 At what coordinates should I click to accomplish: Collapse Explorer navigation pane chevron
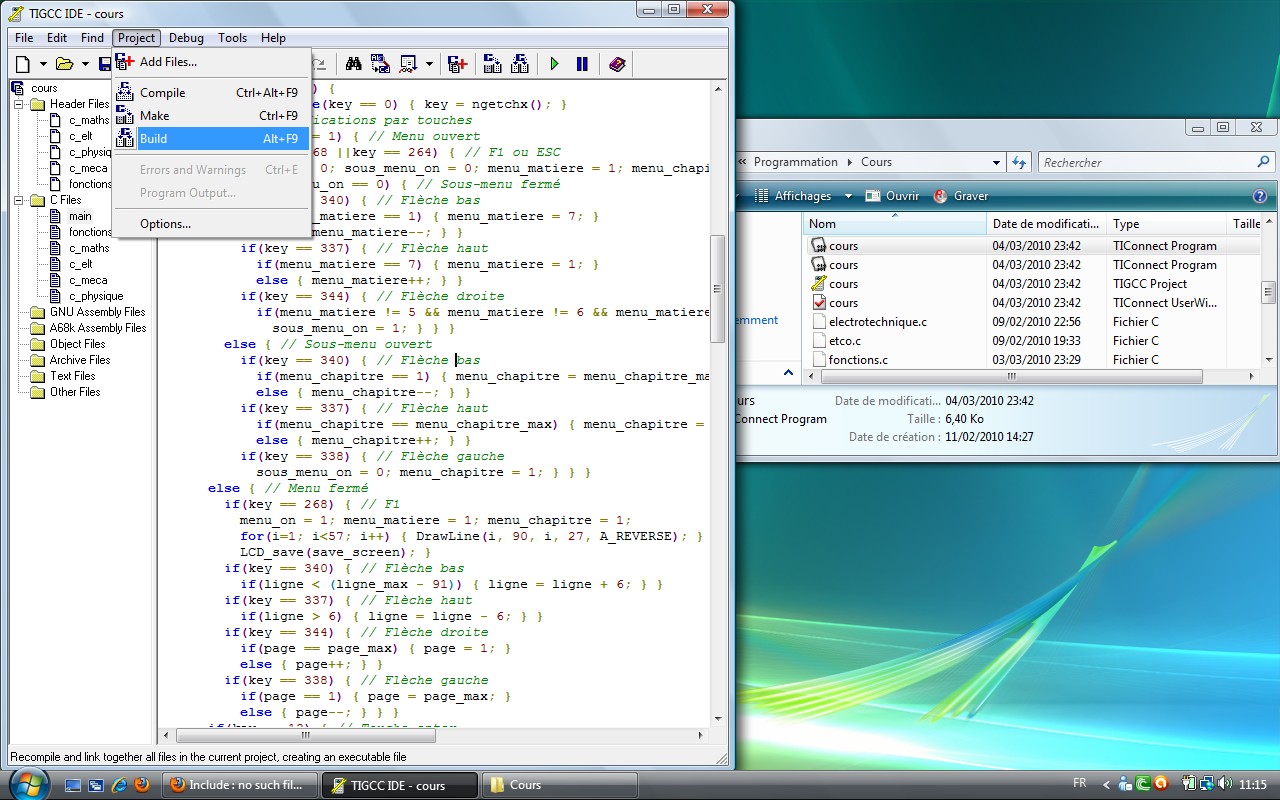(788, 373)
